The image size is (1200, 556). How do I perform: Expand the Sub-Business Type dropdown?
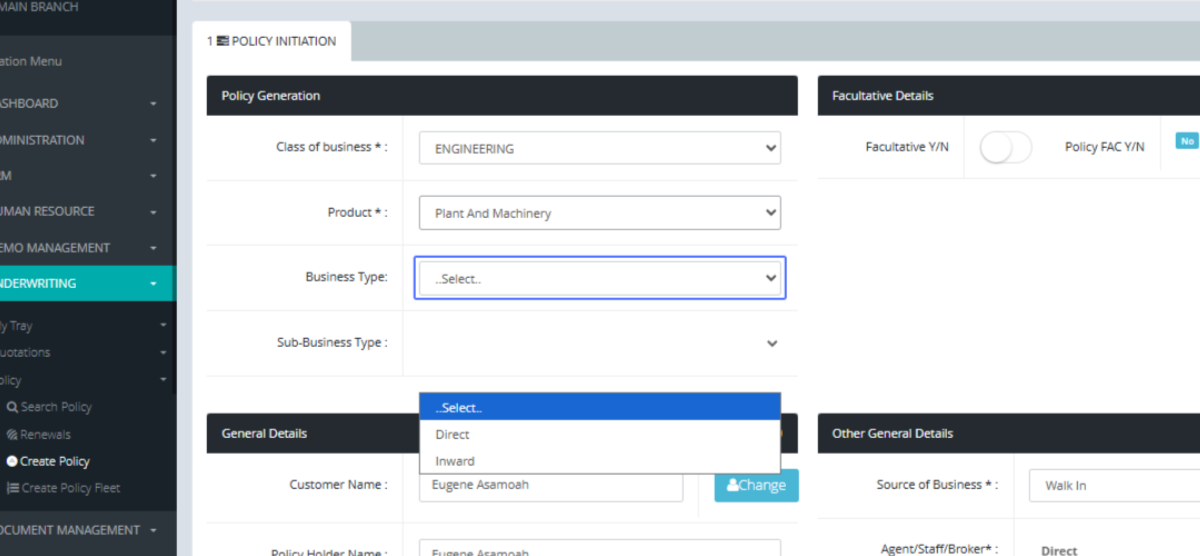click(599, 343)
